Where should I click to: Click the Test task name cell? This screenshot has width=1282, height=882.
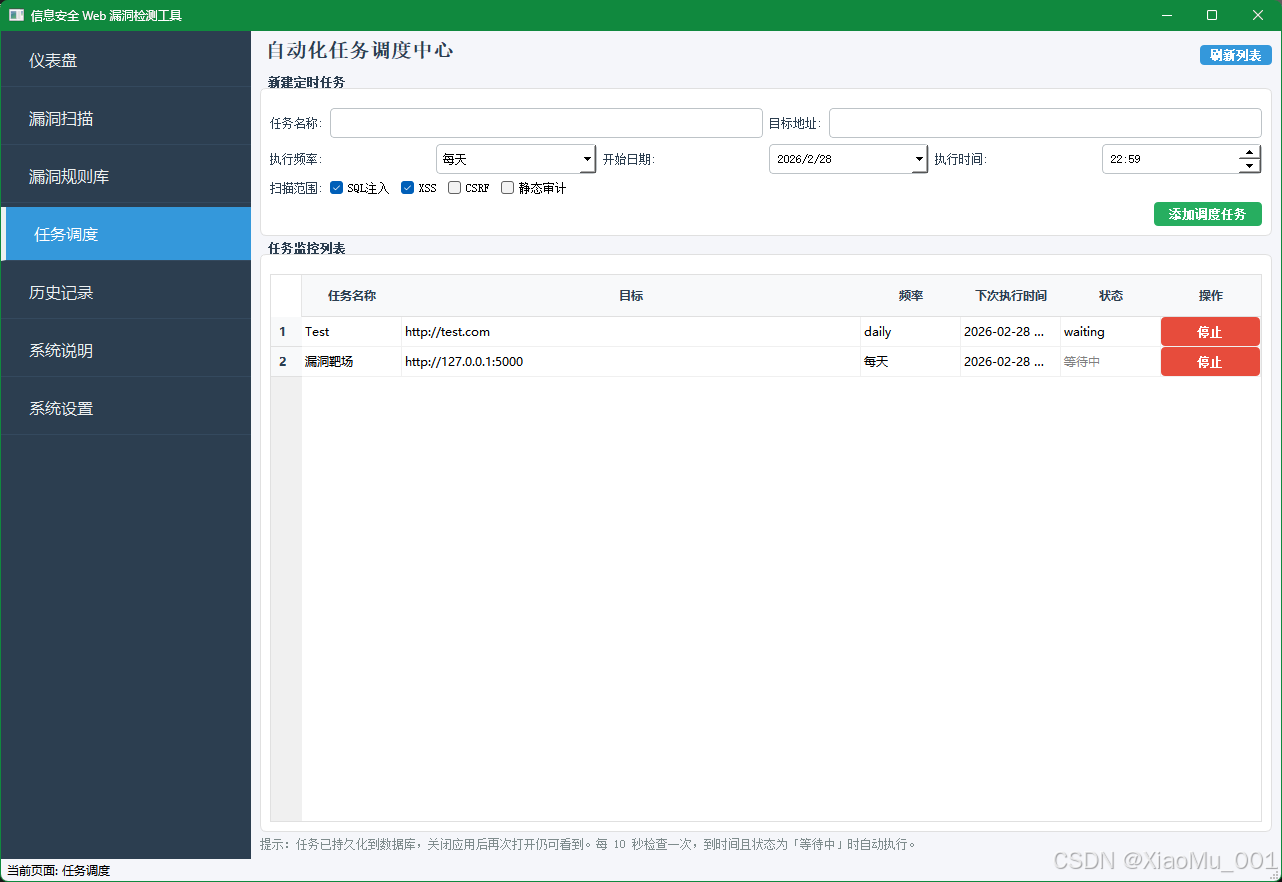click(351, 332)
